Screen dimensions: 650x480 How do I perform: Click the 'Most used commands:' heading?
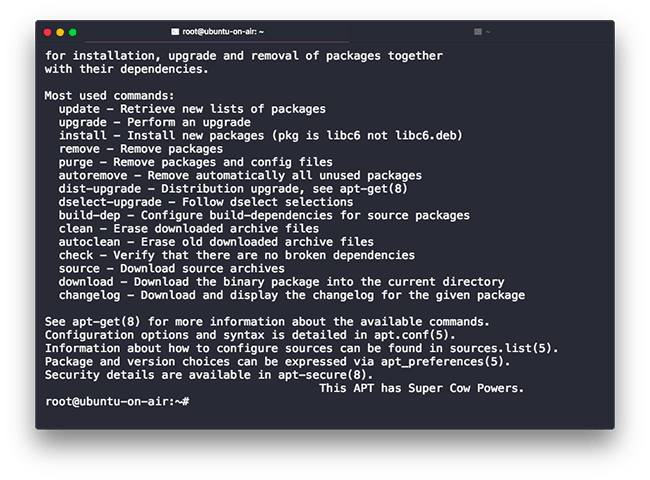[x=109, y=96]
